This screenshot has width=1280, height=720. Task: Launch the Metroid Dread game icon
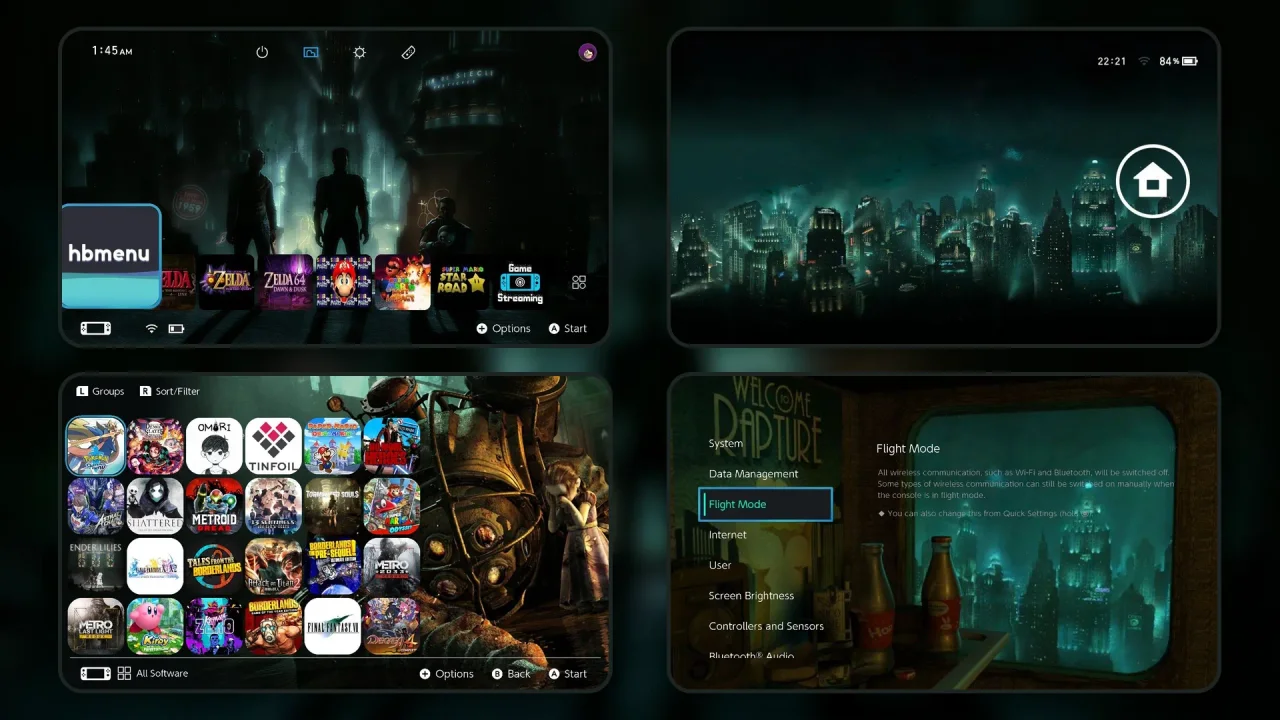[x=214, y=506]
